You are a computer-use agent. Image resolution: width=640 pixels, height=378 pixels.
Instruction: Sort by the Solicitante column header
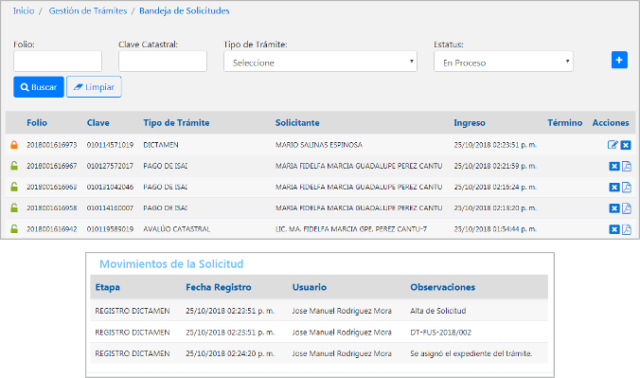point(297,122)
